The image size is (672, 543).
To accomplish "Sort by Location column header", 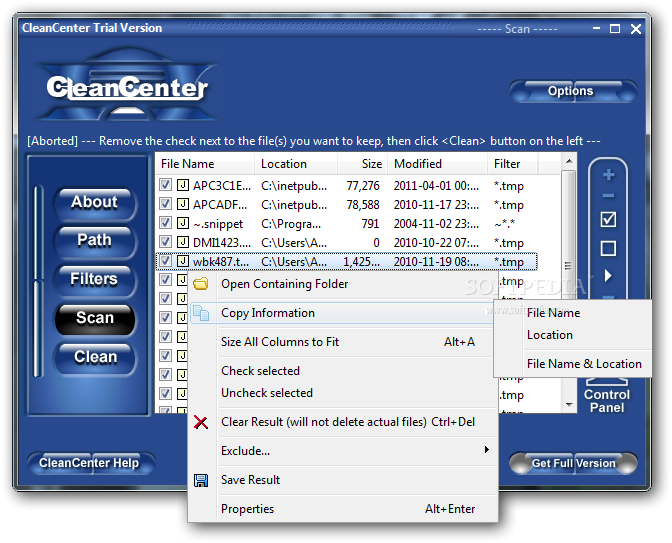I will coord(296,164).
